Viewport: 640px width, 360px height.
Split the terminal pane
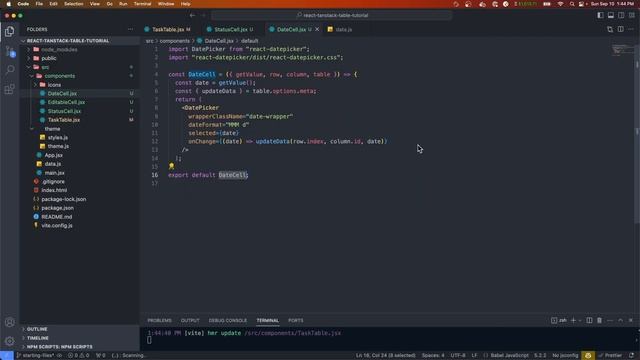tap(589, 320)
